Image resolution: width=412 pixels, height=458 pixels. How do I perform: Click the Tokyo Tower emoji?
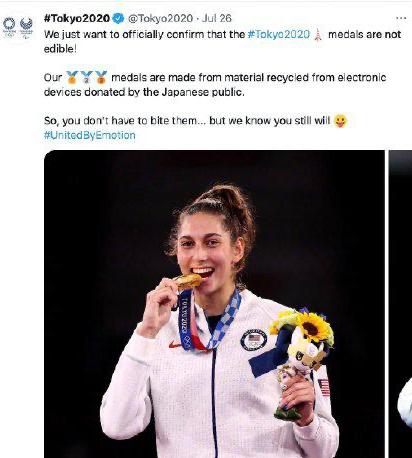tap(318, 35)
